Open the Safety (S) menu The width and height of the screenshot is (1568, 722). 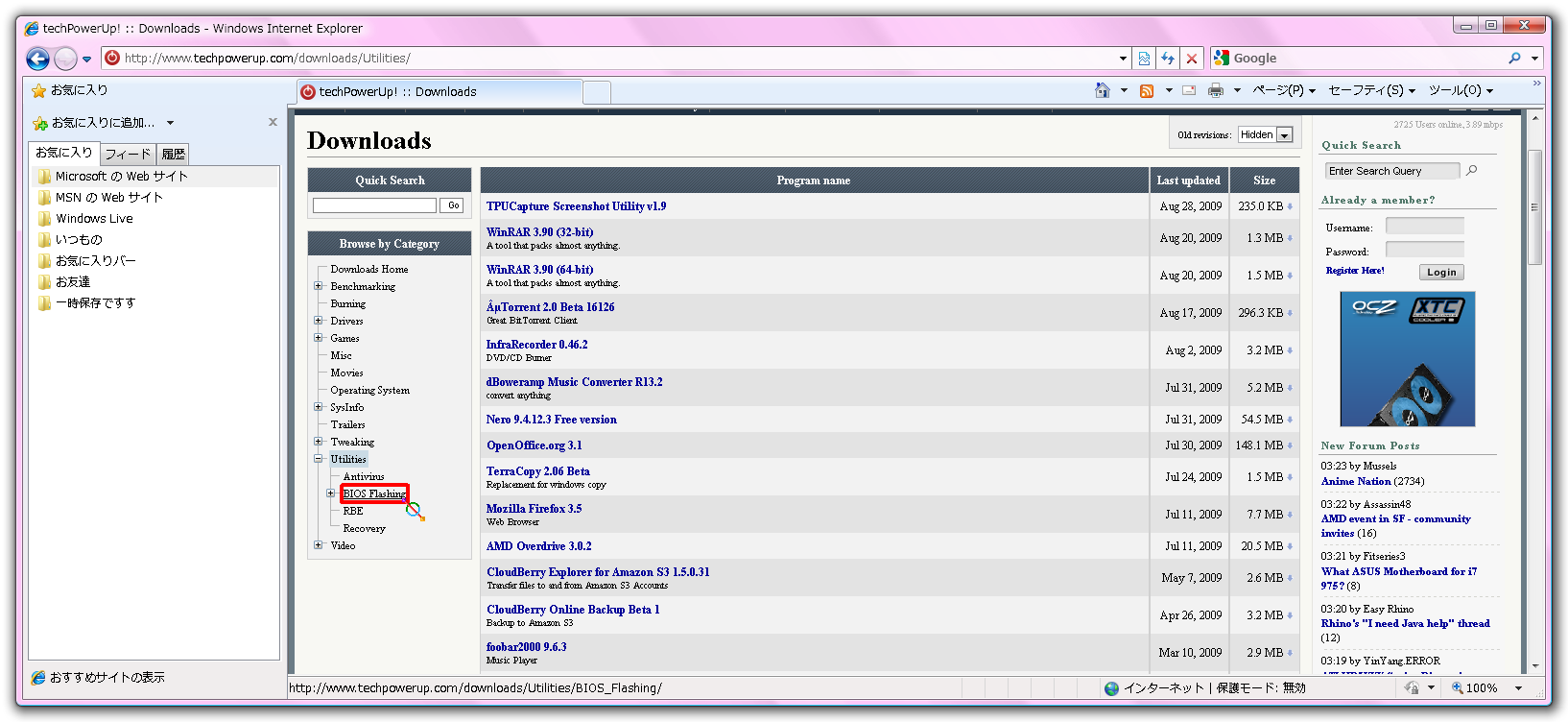point(1371,90)
